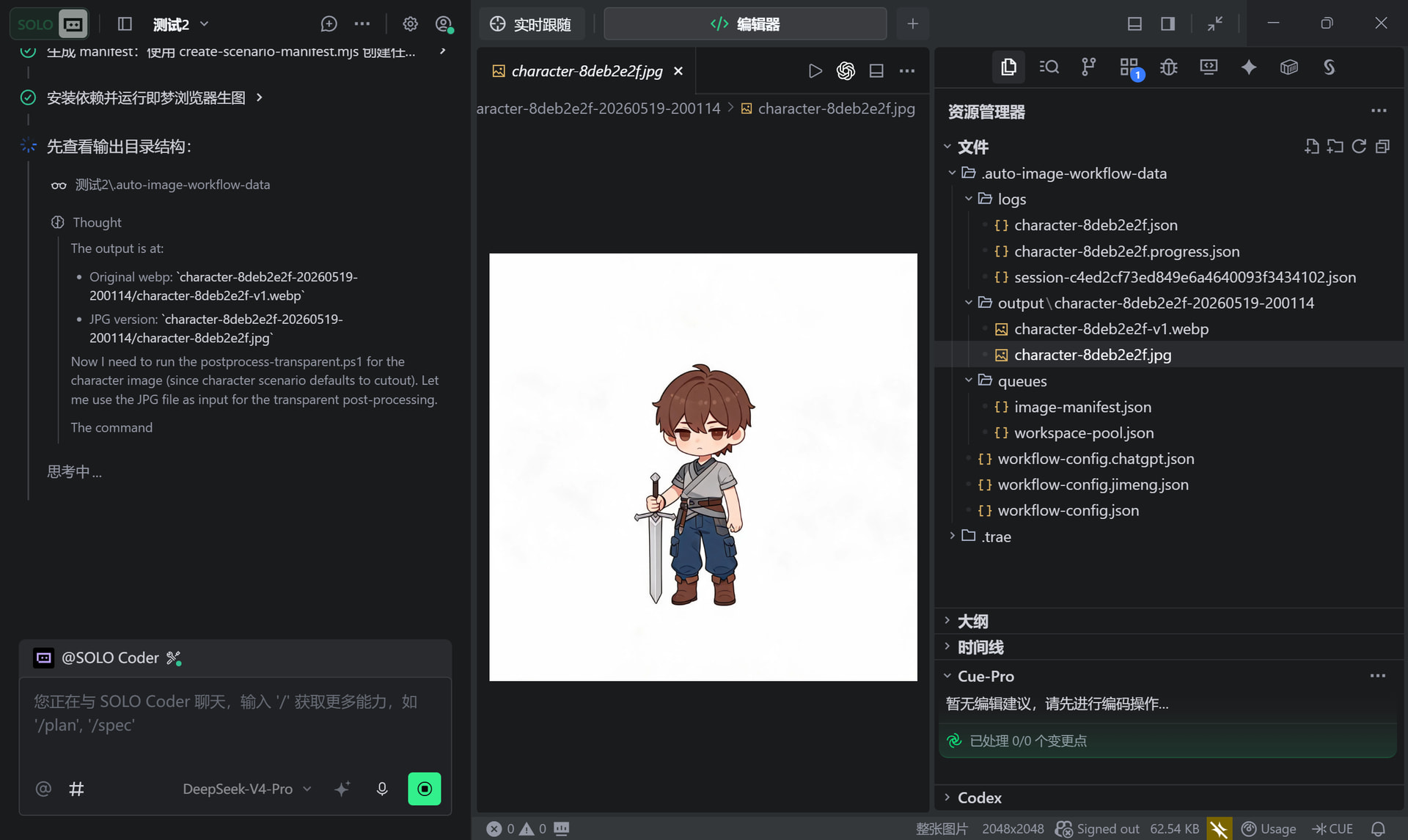Screen dimensions: 1408x840
Task: Open the Search panel icon
Action: [1049, 67]
